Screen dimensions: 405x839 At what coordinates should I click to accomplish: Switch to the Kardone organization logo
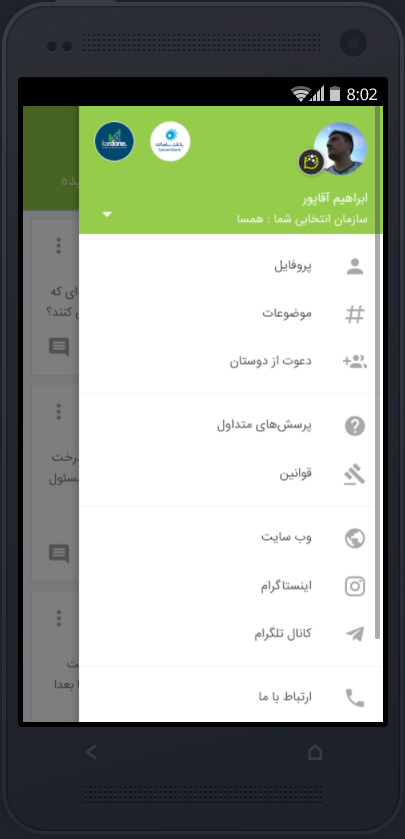point(114,141)
